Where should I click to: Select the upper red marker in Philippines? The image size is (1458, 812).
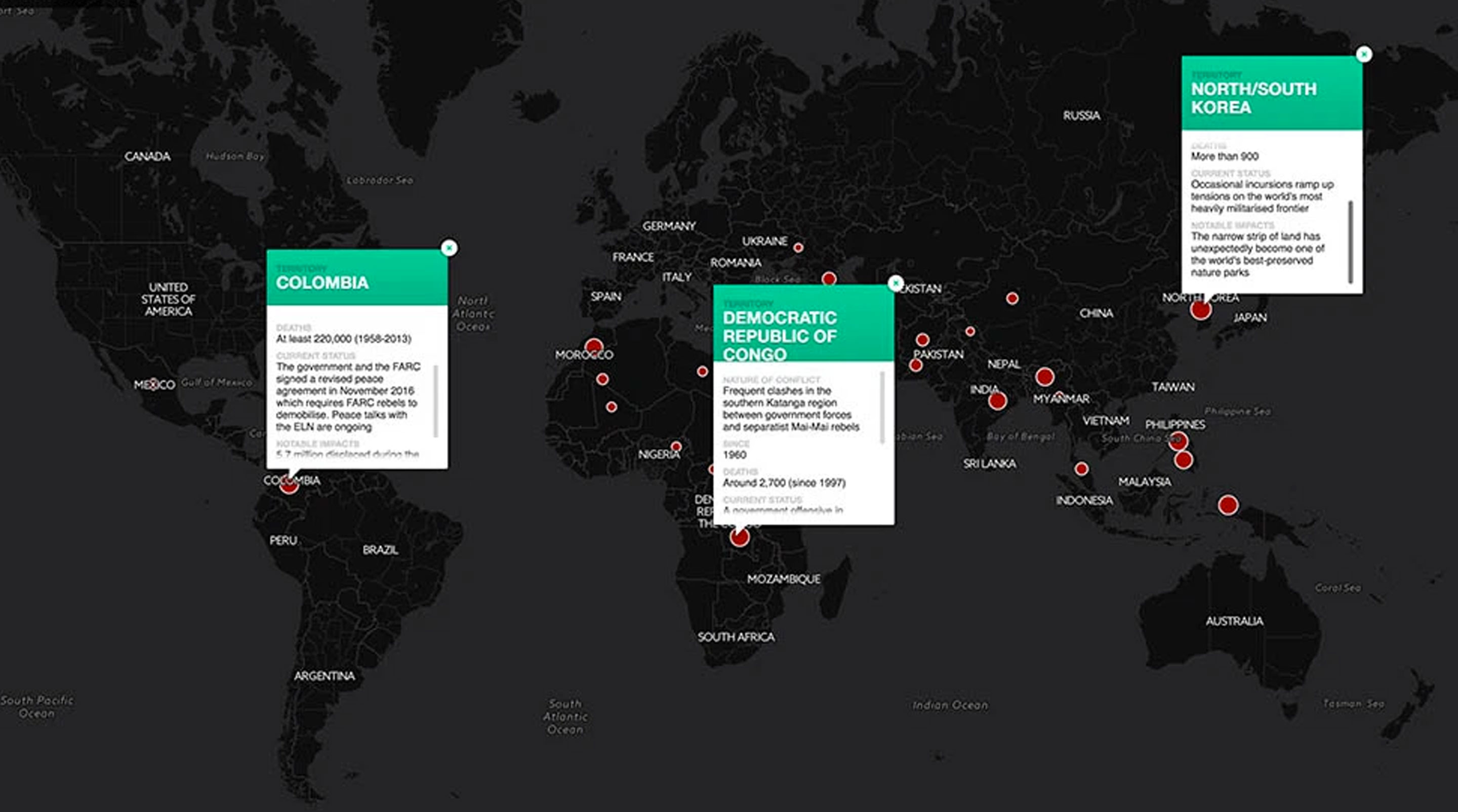[1178, 441]
